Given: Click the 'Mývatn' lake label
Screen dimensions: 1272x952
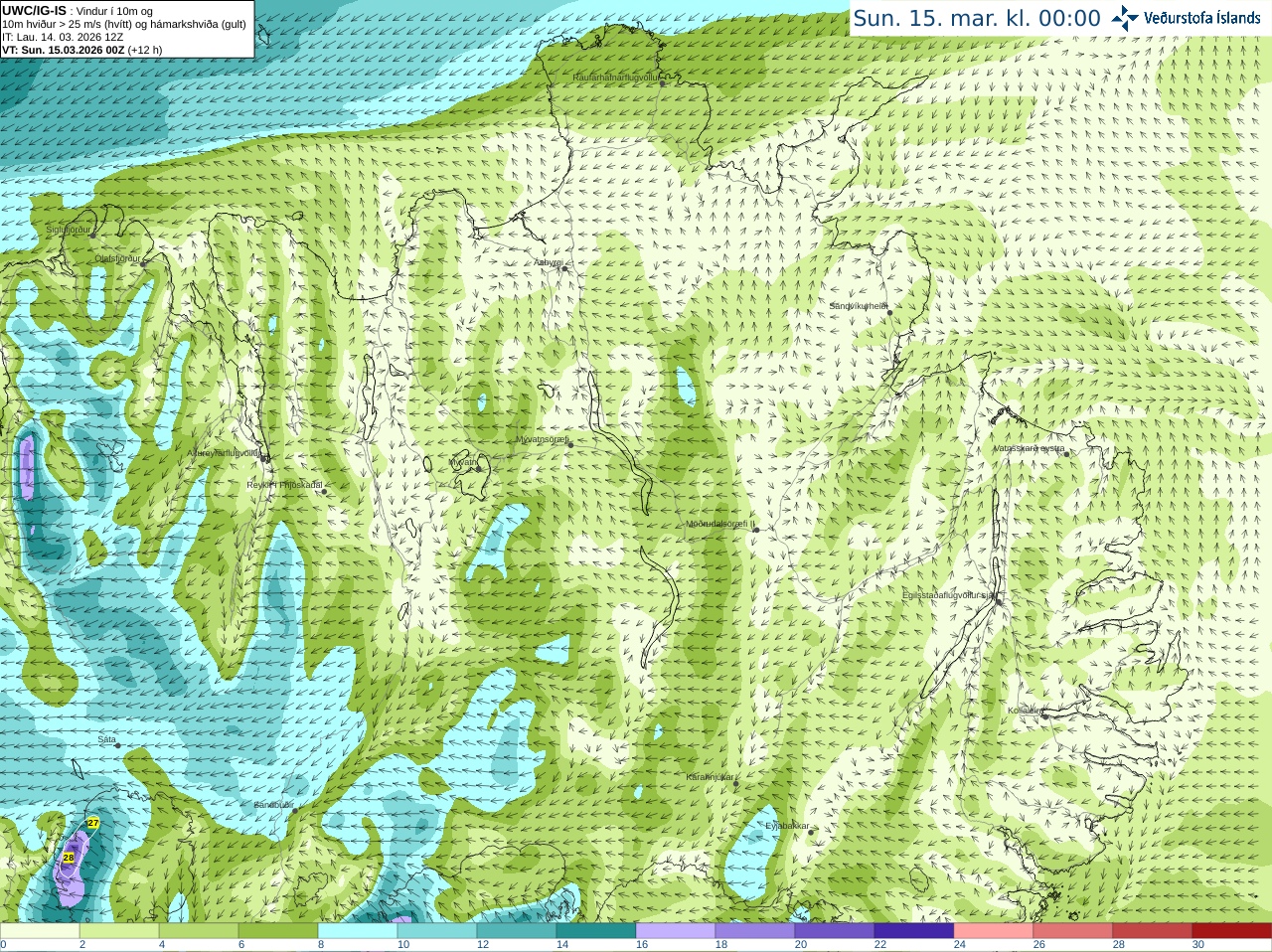Looking at the screenshot, I should click(x=463, y=462).
